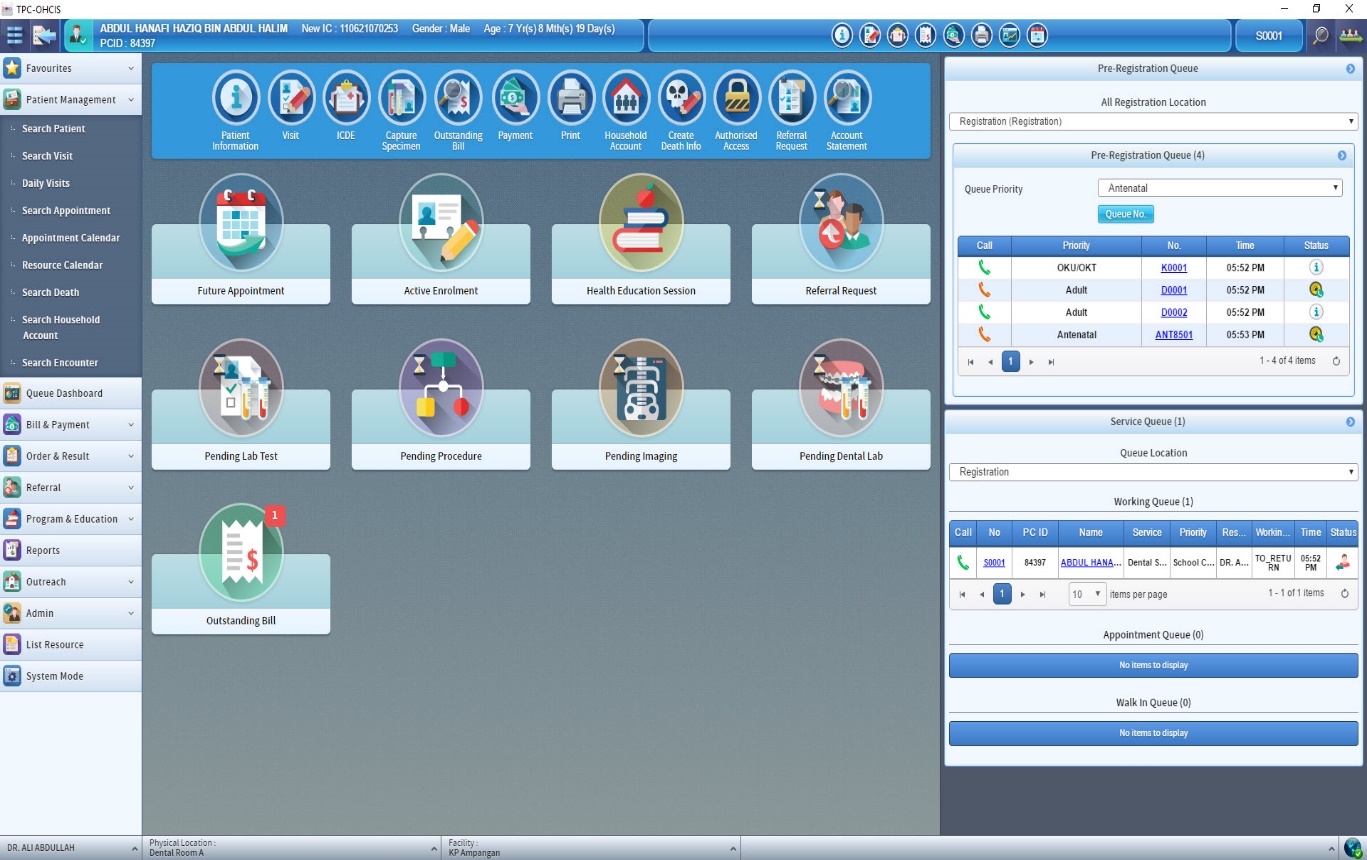The width and height of the screenshot is (1367, 860).
Task: Select Appointment Calendar in sidebar
Action: (71, 238)
